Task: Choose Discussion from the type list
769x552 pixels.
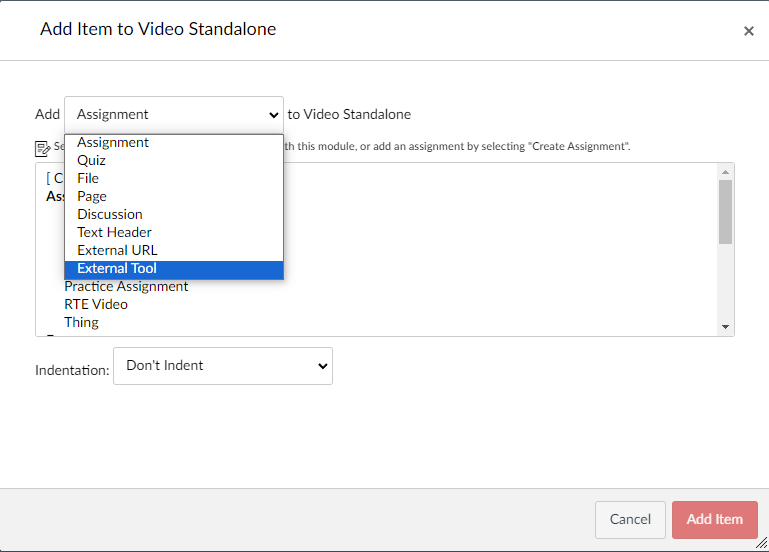Action: click(x=174, y=215)
